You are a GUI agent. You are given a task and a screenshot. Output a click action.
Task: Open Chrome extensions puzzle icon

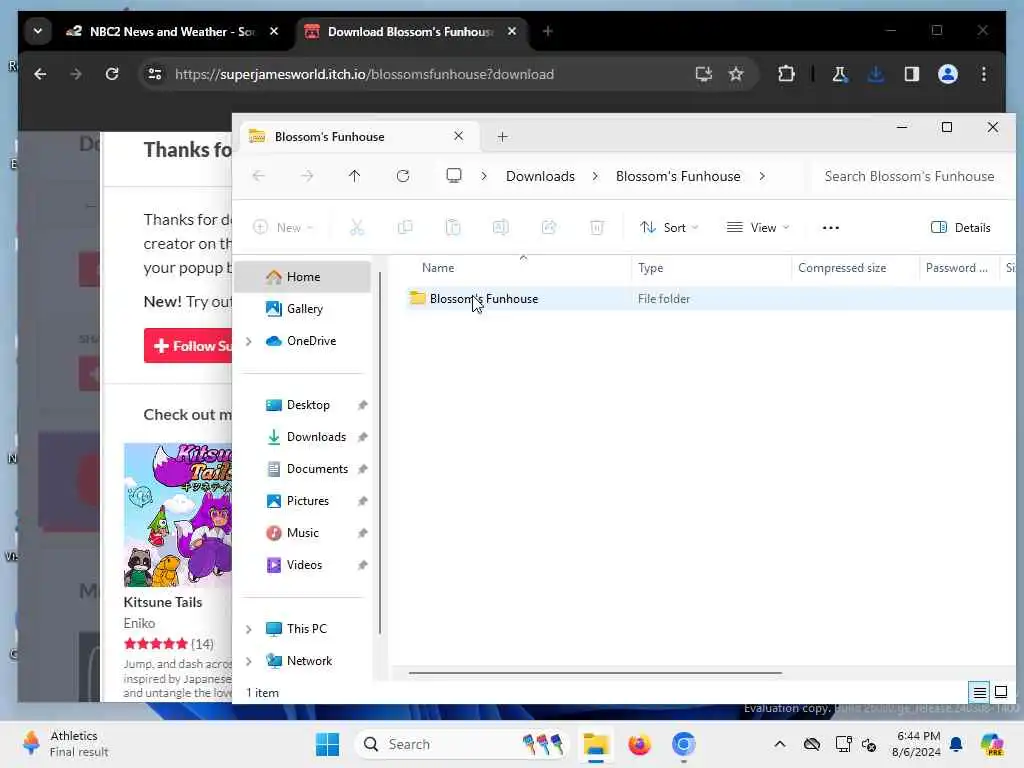pyautogui.click(x=786, y=74)
